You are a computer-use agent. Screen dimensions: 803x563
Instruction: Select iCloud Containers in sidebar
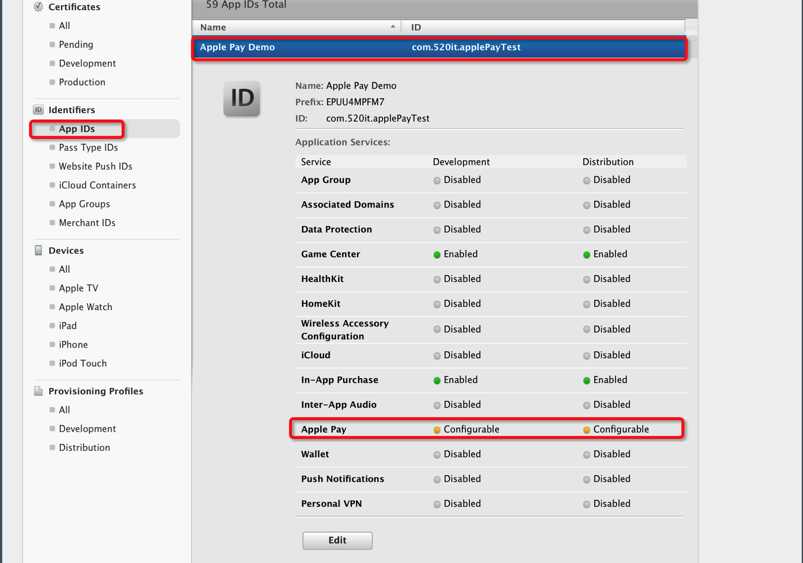[x=97, y=185]
